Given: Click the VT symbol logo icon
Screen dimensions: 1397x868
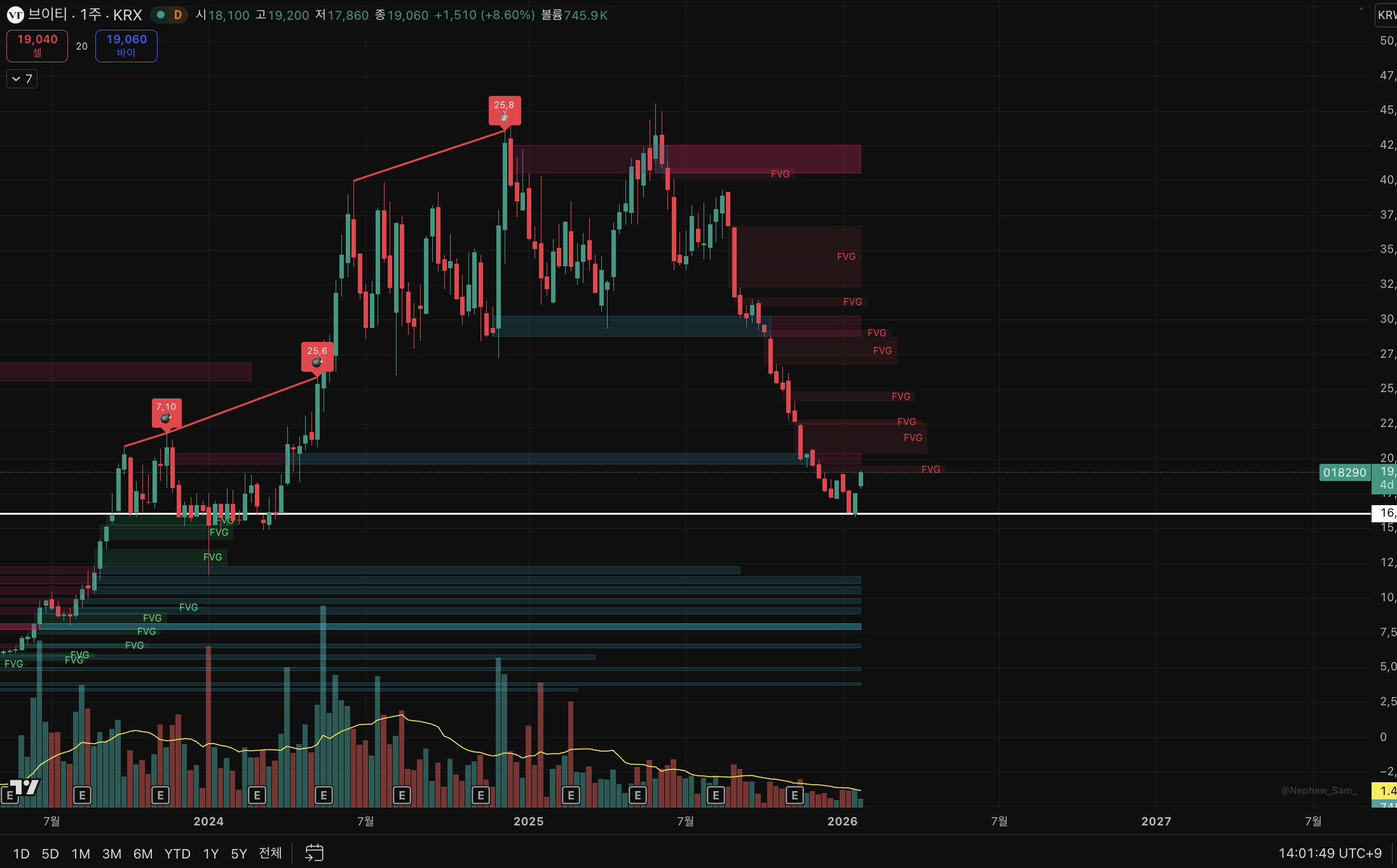Looking at the screenshot, I should tap(15, 15).
